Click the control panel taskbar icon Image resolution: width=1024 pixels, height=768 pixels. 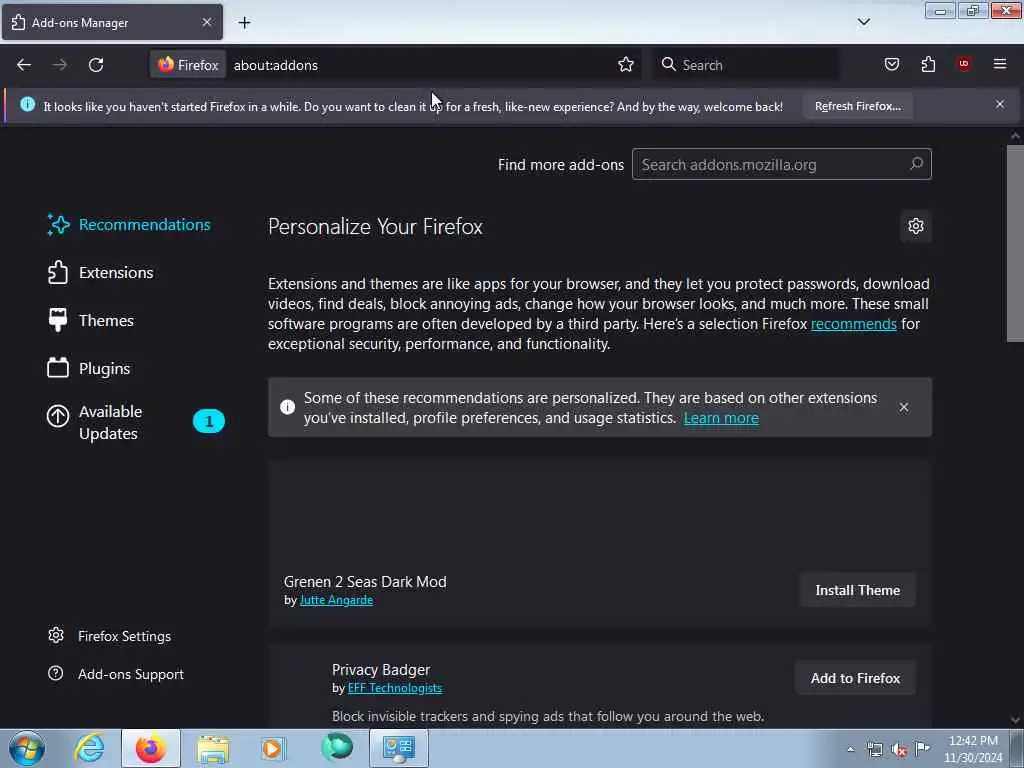click(399, 748)
